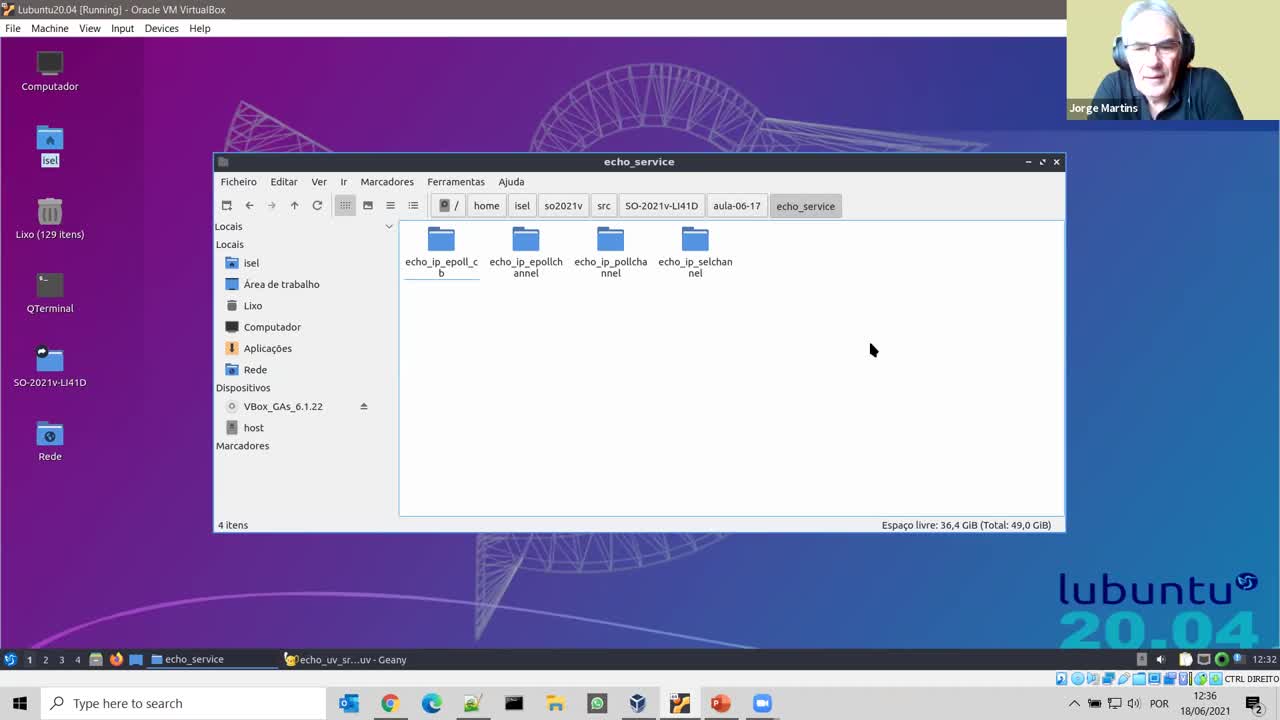Image resolution: width=1280 pixels, height=720 pixels.
Task: Eject the VBox_GAs_6.1.22 disc
Action: 364,407
